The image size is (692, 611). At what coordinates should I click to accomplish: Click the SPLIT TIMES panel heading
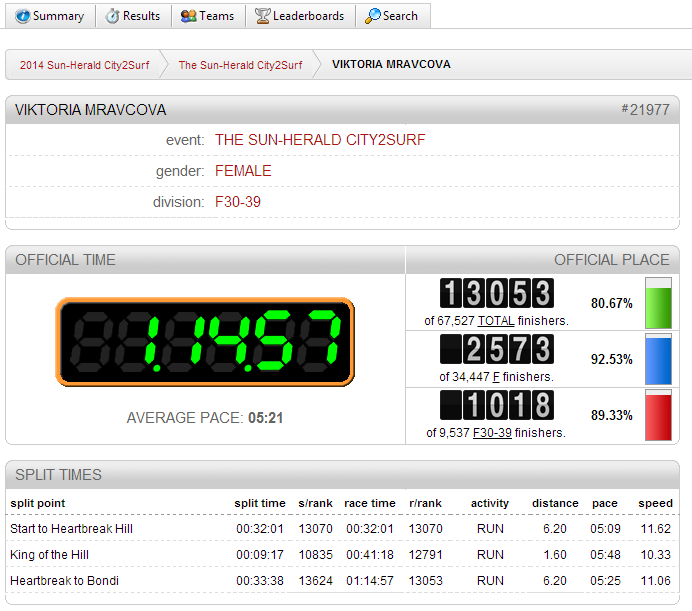coord(58,475)
